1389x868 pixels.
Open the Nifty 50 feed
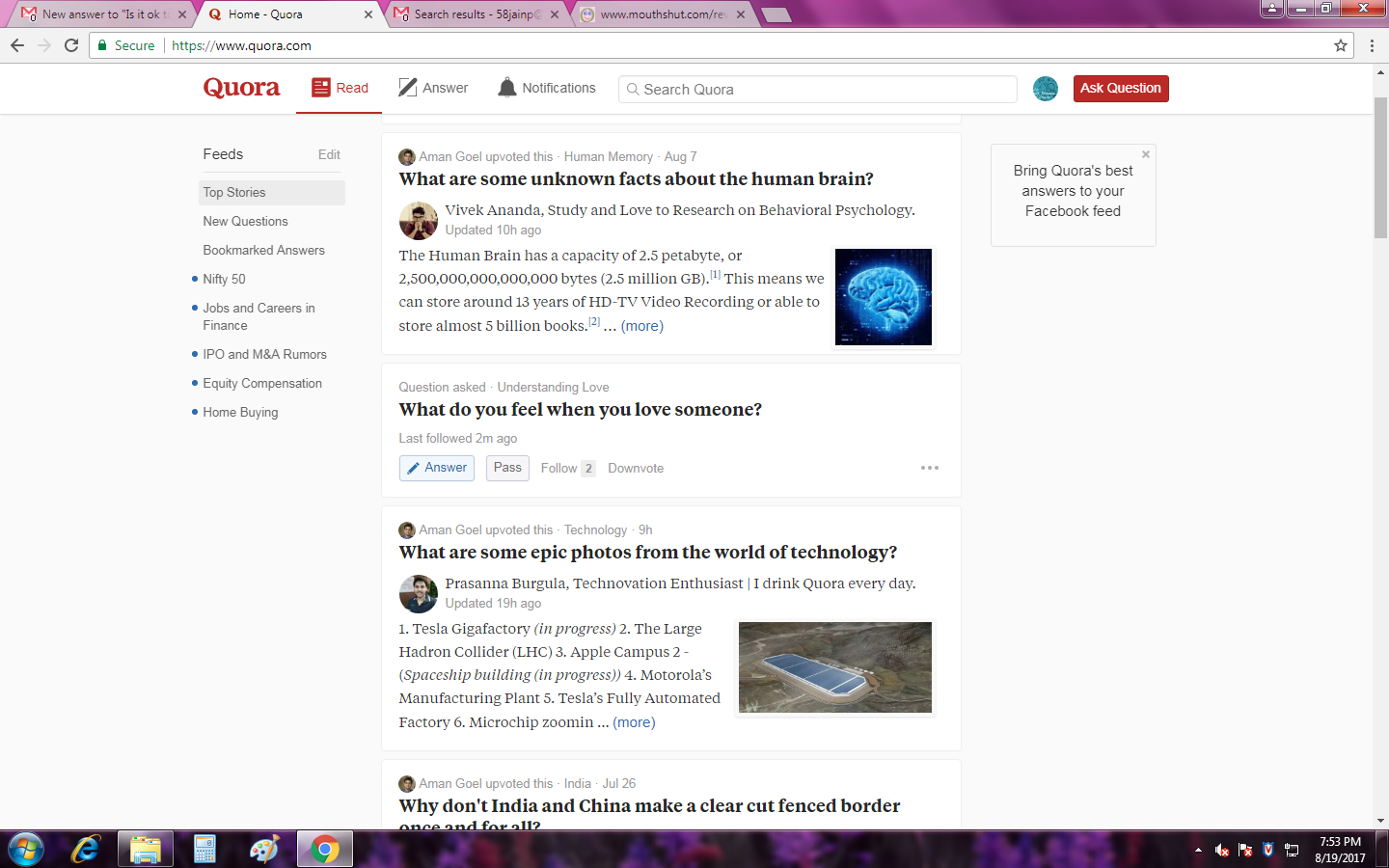click(x=224, y=279)
